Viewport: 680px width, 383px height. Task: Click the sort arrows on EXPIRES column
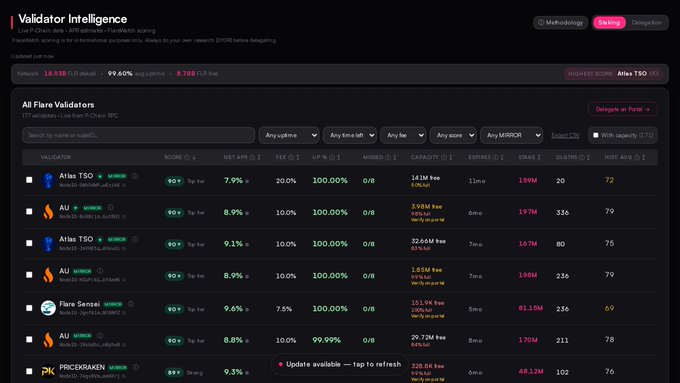pyautogui.click(x=502, y=157)
